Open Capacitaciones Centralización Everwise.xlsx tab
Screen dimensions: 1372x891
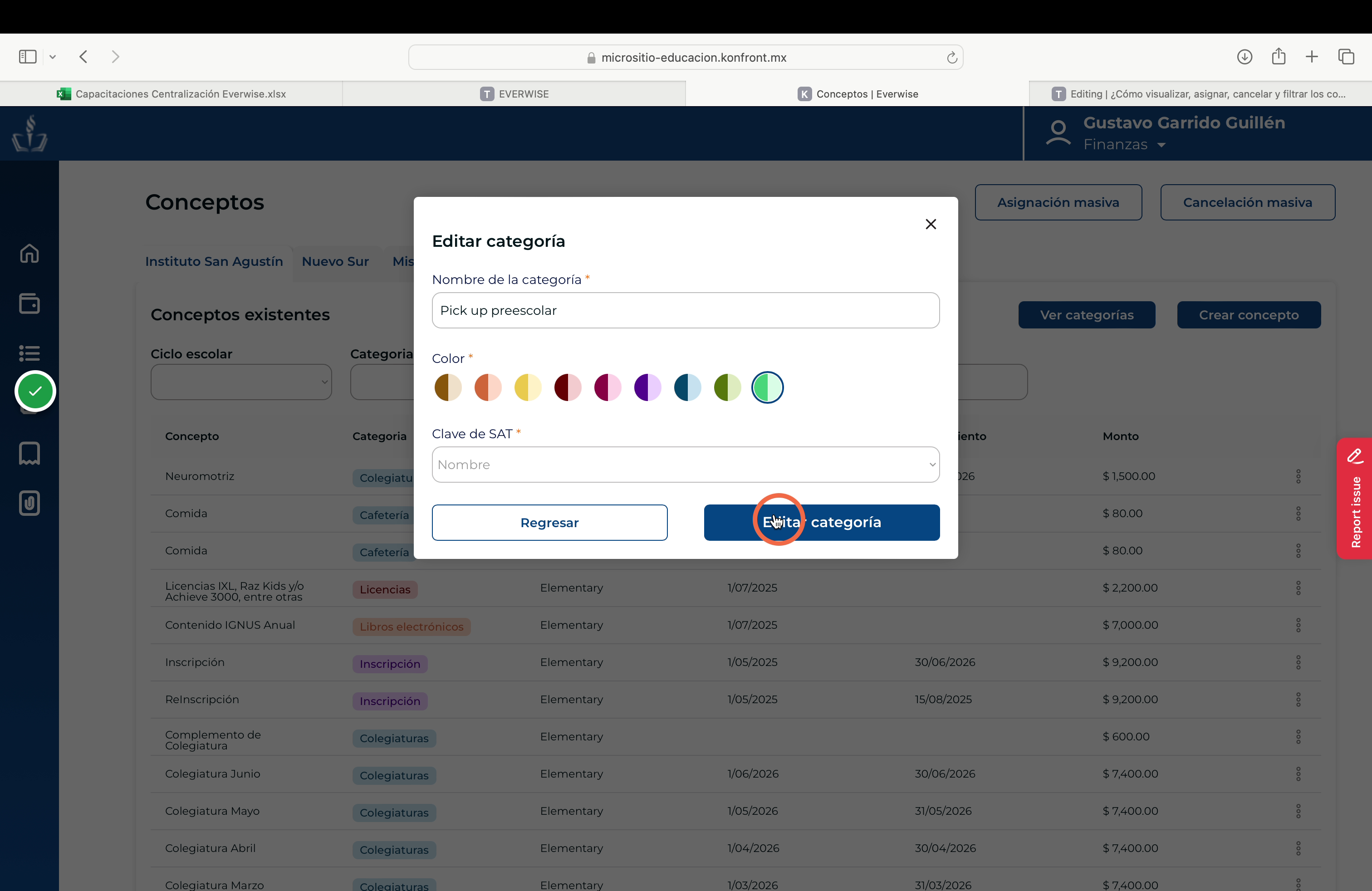(x=171, y=94)
